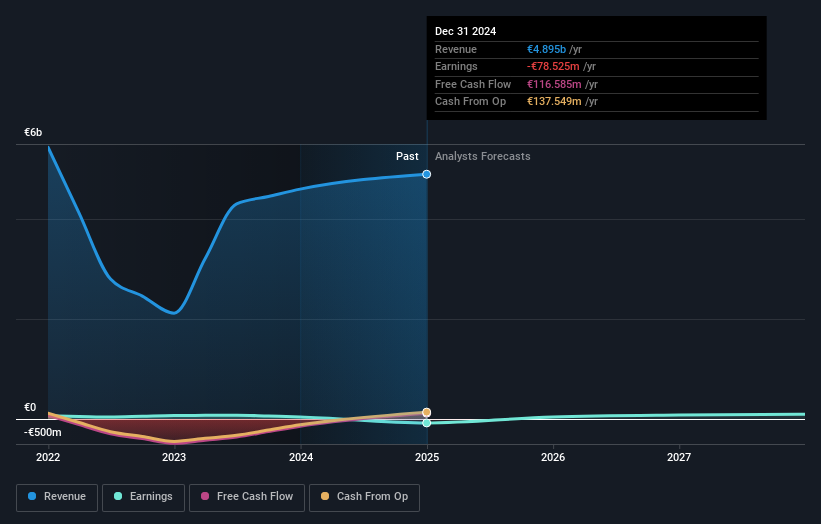This screenshot has width=821, height=524.
Task: Click the Dec 31 2024 tooltip date
Action: click(x=465, y=31)
